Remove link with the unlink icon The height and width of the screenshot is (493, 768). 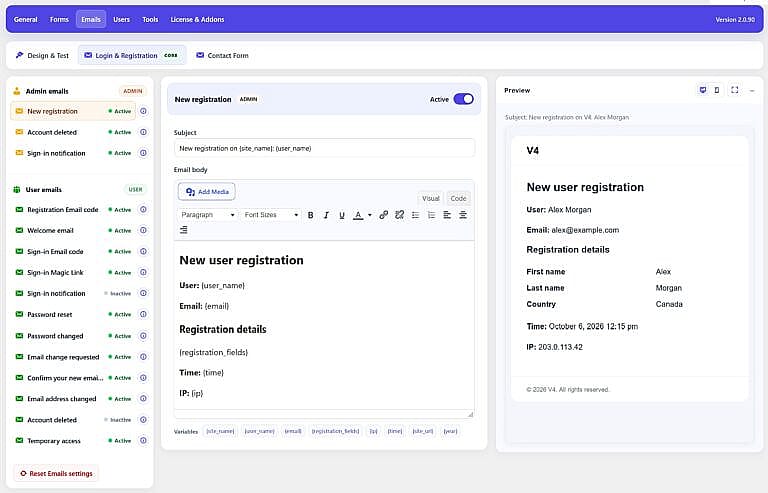[400, 215]
